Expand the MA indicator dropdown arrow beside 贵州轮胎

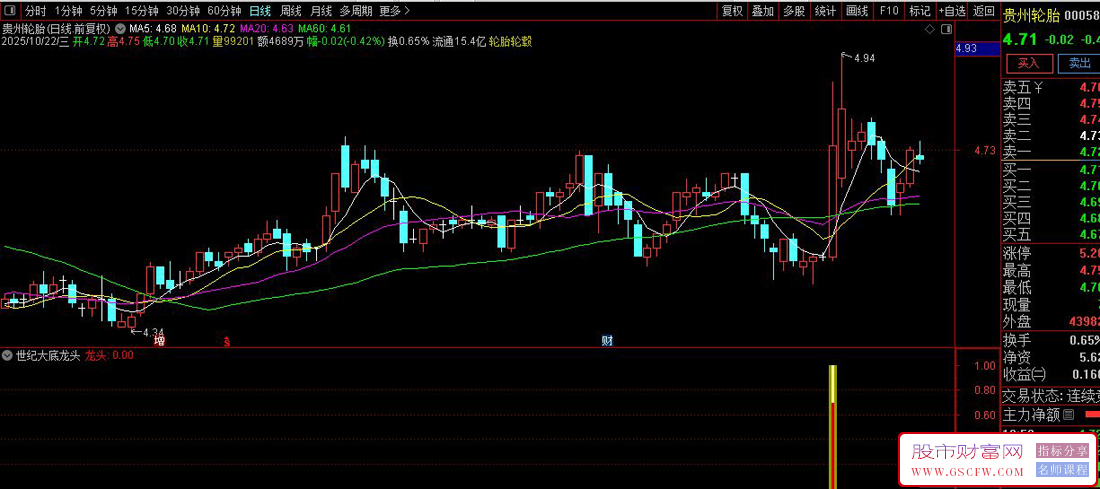point(120,29)
